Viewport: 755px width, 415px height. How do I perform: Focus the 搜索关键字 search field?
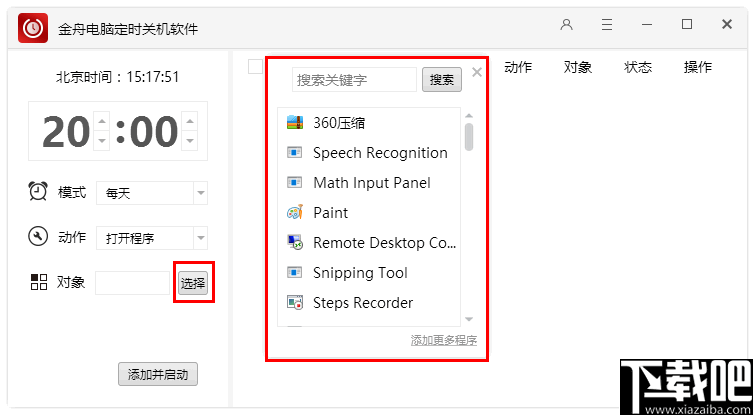(x=355, y=79)
